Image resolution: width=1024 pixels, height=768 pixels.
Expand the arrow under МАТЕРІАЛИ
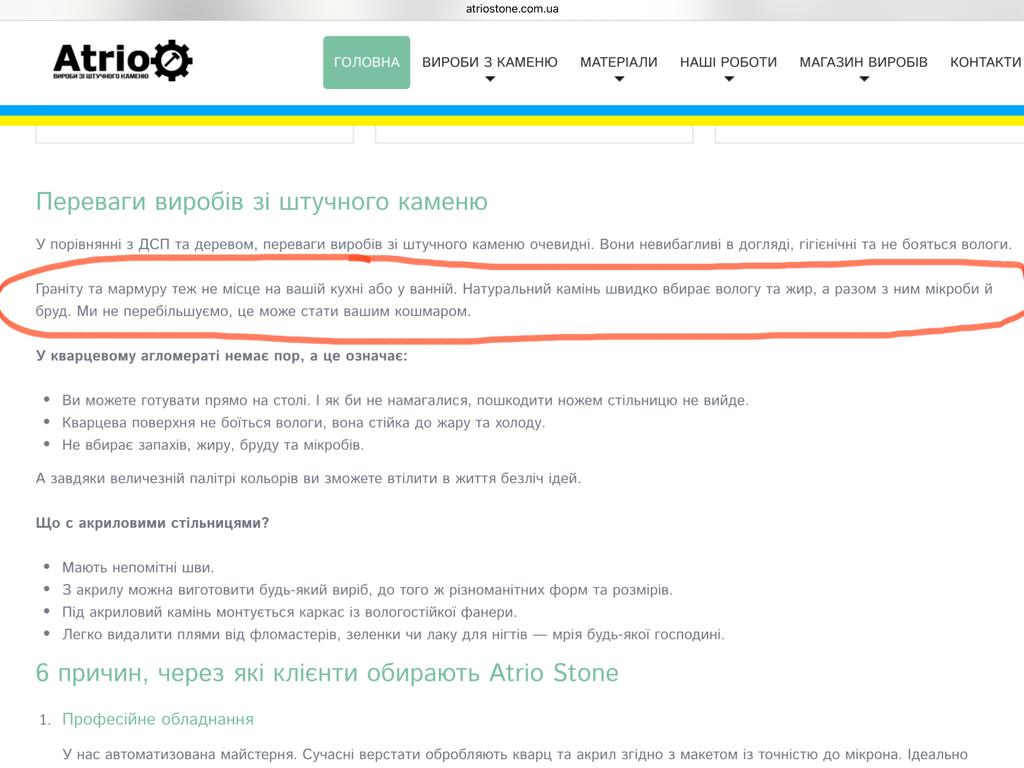619,79
